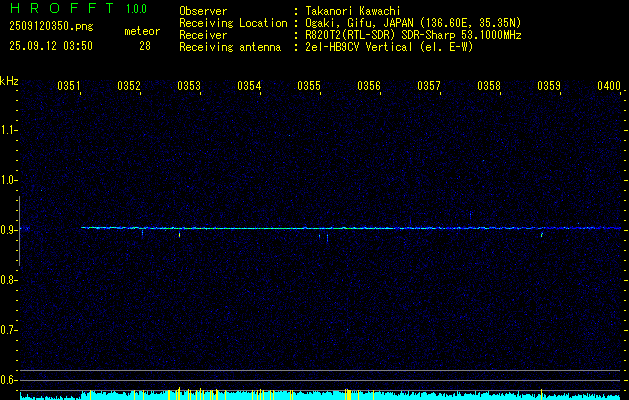Image resolution: width=629 pixels, height=400 pixels.
Task: Click the Observer name Takanori Kawachi
Action: (x=353, y=11)
